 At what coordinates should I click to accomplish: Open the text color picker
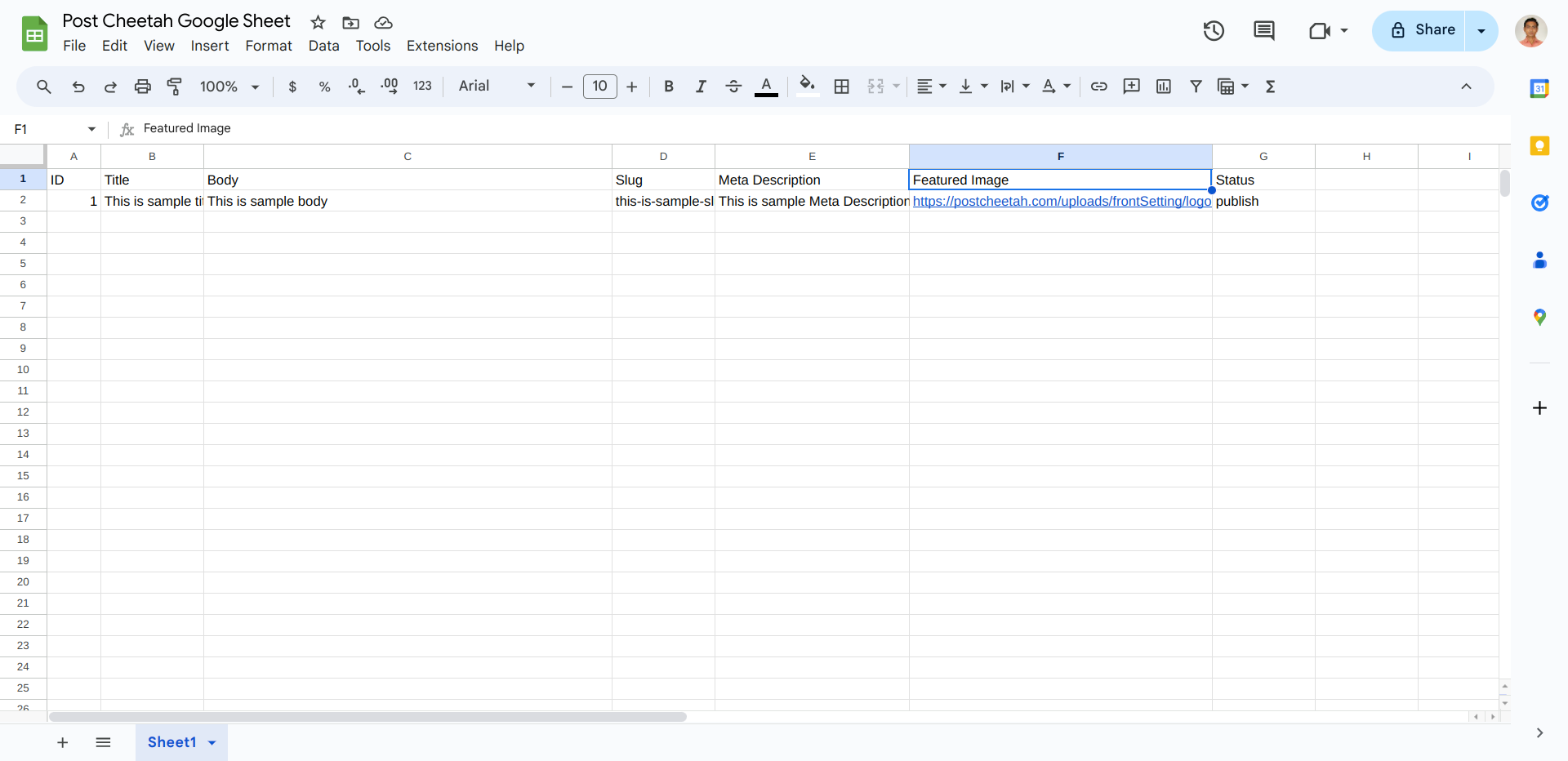coord(766,87)
